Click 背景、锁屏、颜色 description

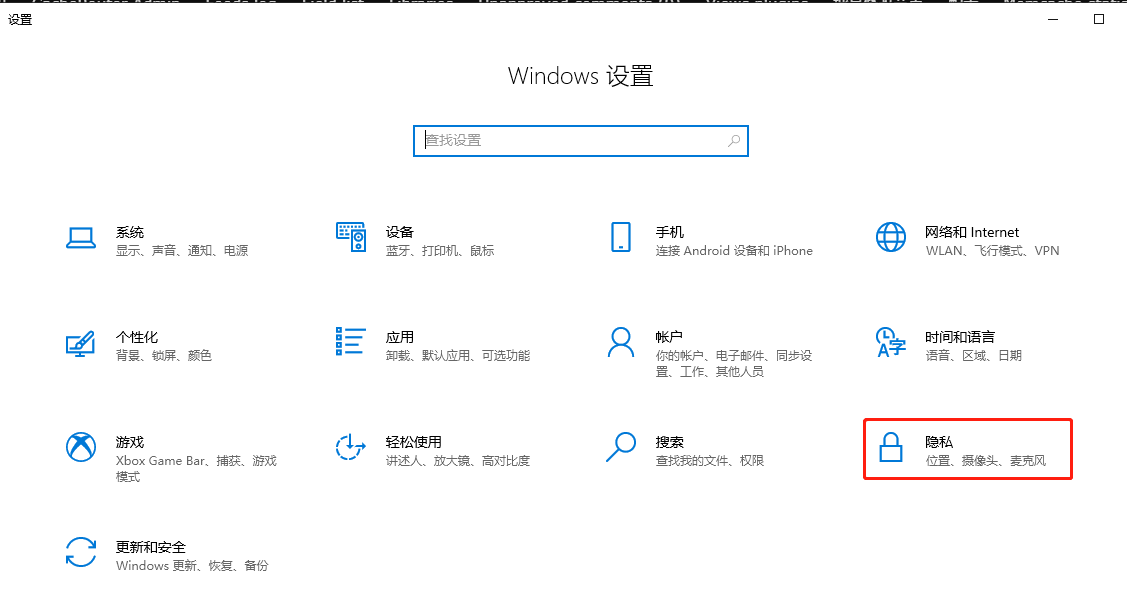point(164,356)
